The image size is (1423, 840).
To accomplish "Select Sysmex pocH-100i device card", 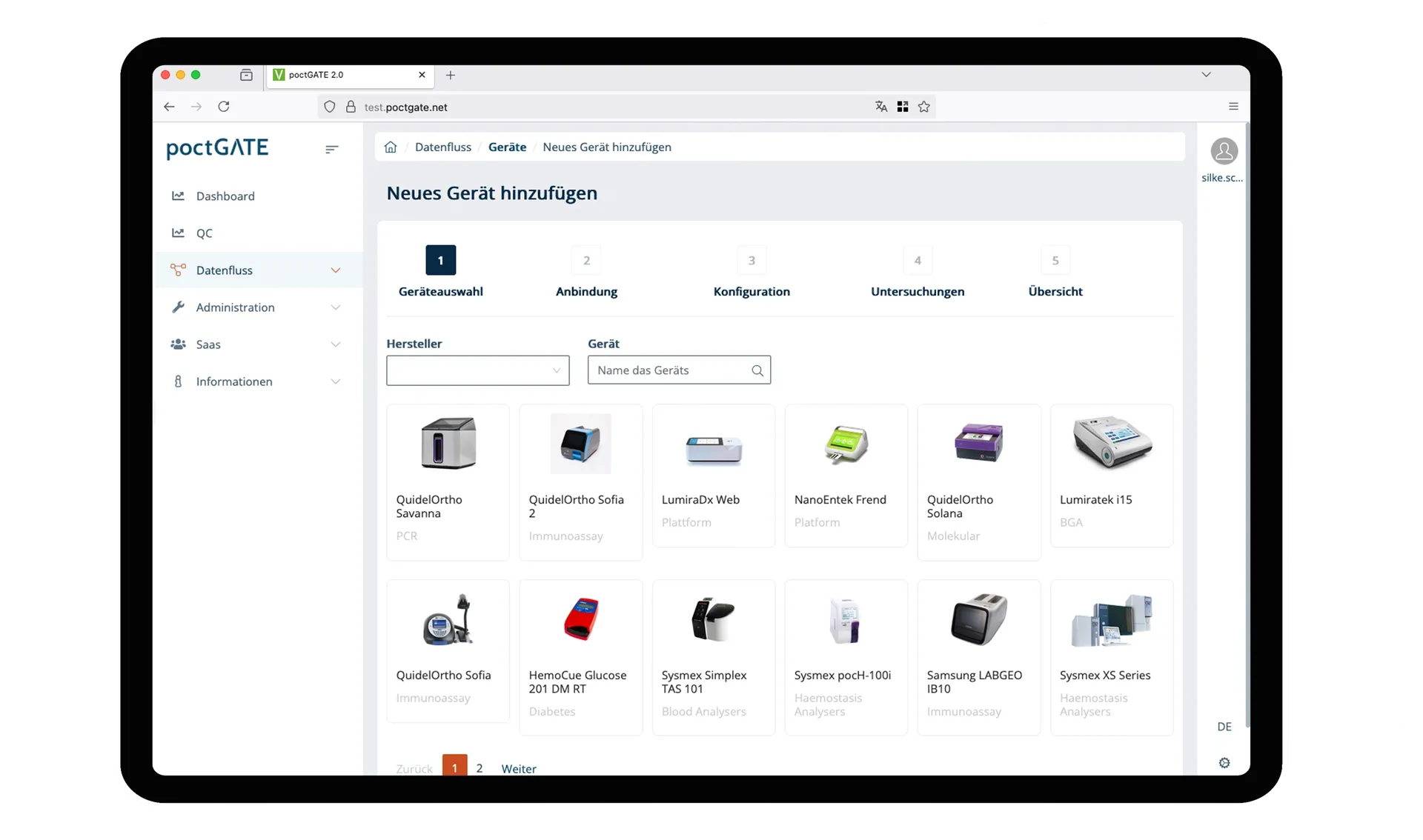I will (846, 658).
